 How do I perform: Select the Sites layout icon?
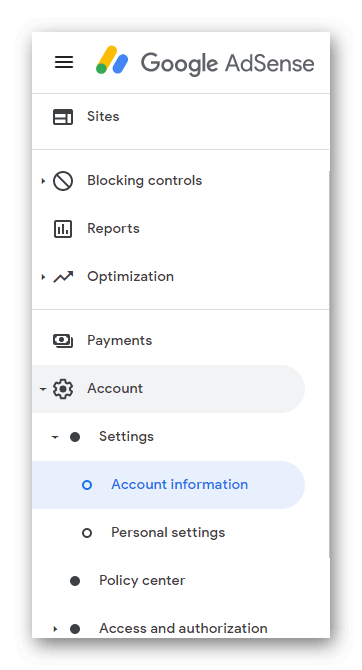click(x=63, y=117)
